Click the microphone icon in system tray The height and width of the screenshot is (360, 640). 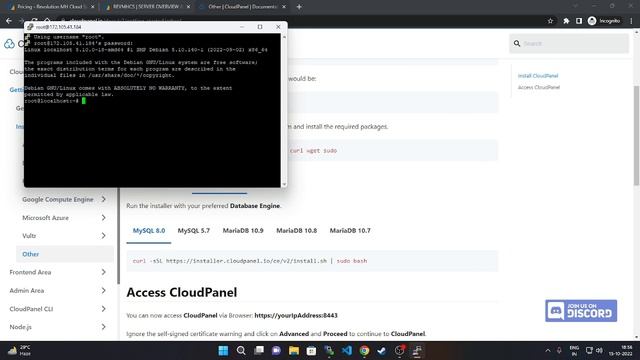559,351
